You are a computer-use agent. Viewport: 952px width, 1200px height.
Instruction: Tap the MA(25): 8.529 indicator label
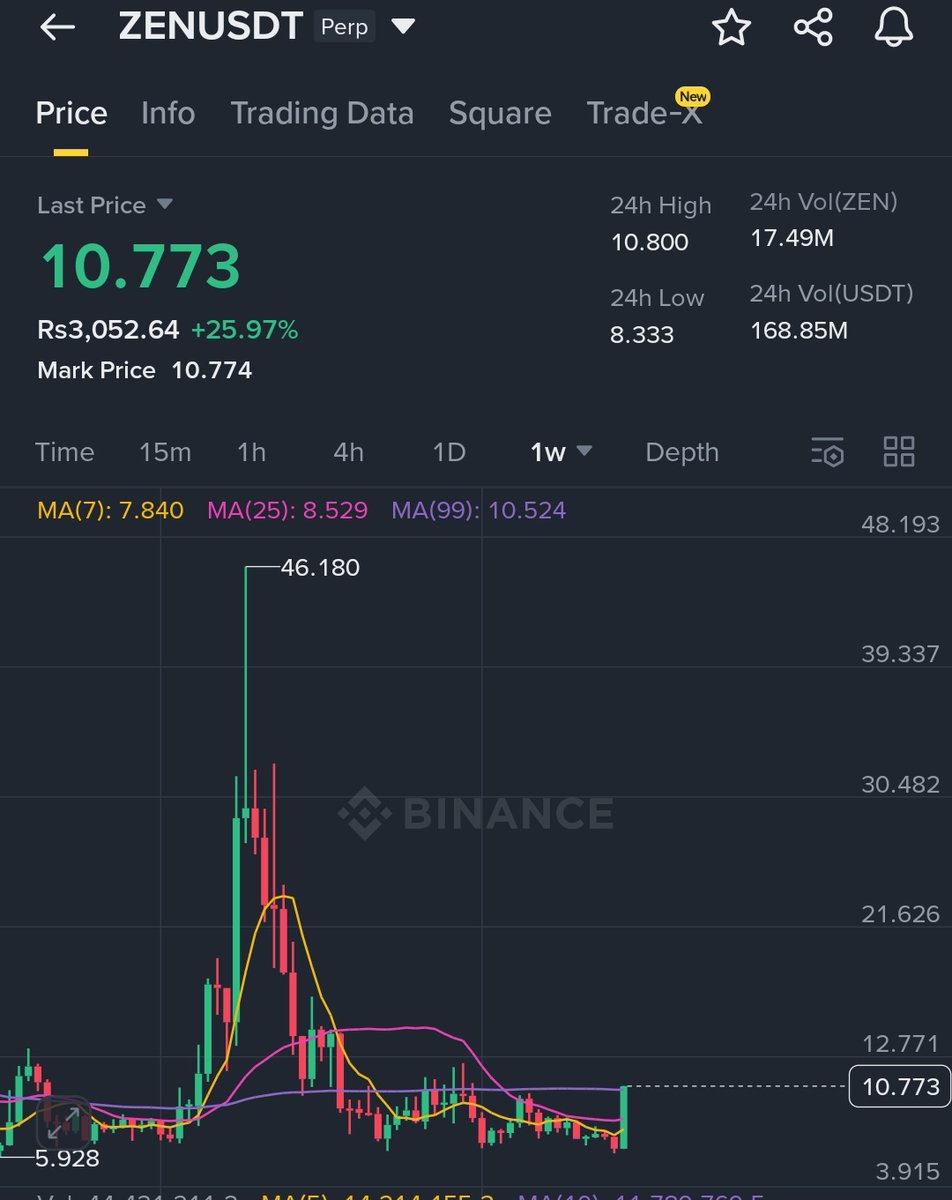(x=287, y=510)
